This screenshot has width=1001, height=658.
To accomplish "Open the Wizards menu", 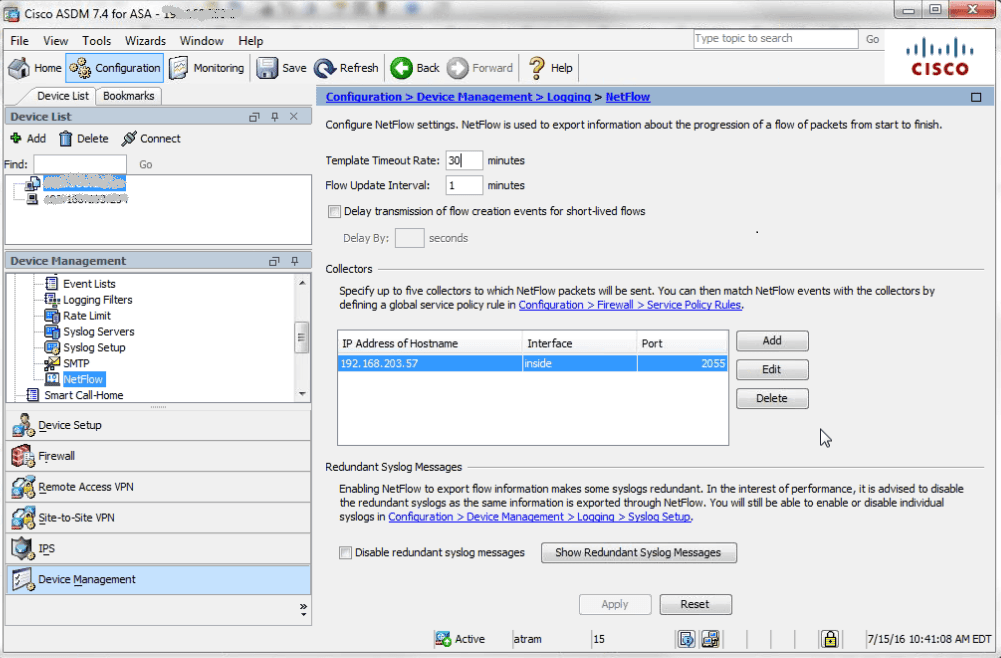I will [145, 41].
